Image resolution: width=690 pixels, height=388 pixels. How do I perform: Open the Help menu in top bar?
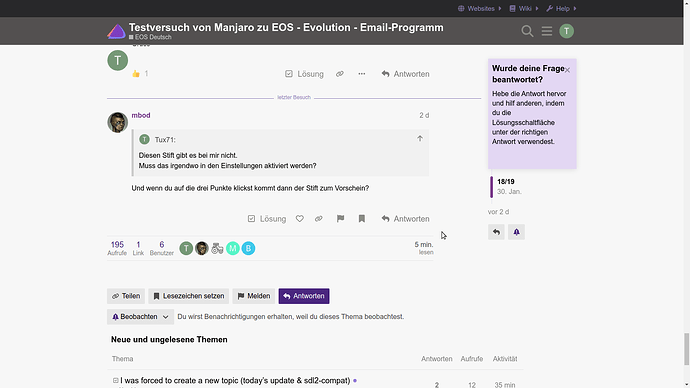(561, 8)
